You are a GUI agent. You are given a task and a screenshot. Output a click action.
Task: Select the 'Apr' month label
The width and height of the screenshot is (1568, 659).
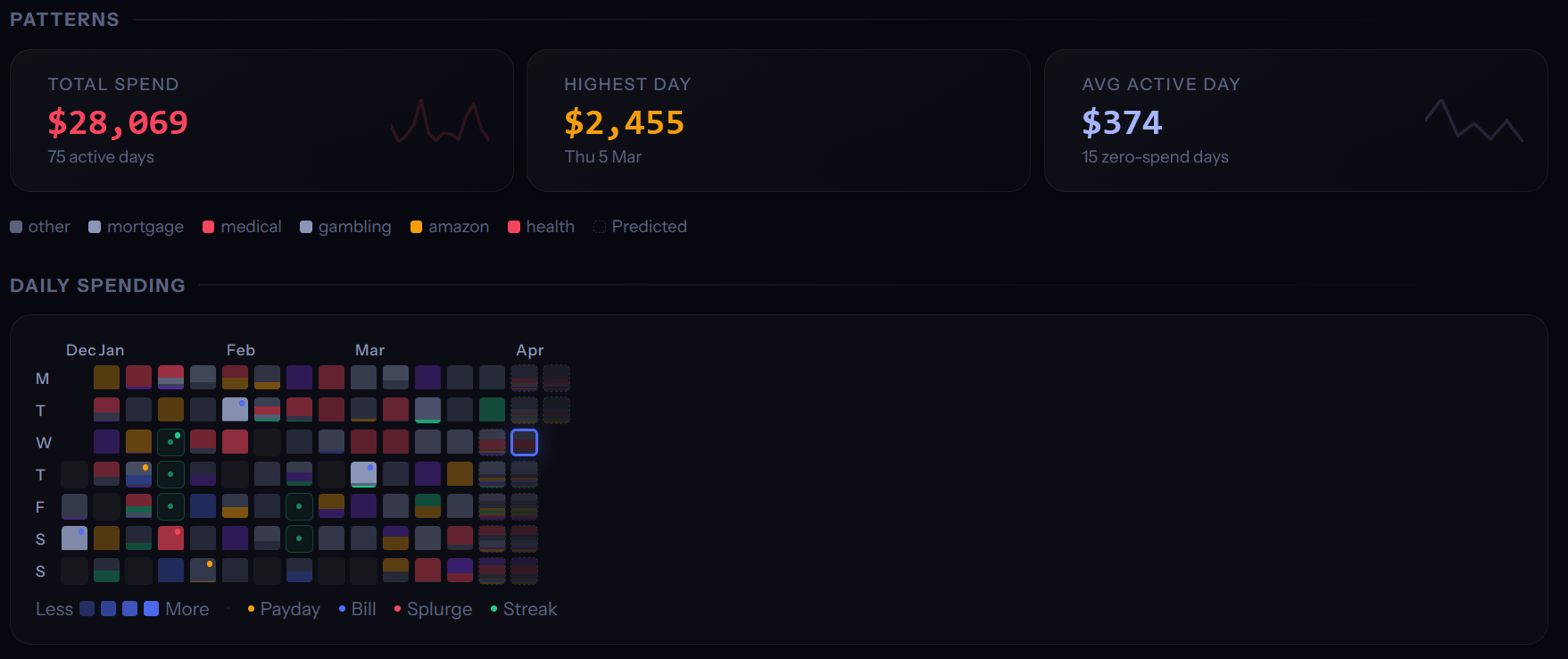click(x=530, y=350)
